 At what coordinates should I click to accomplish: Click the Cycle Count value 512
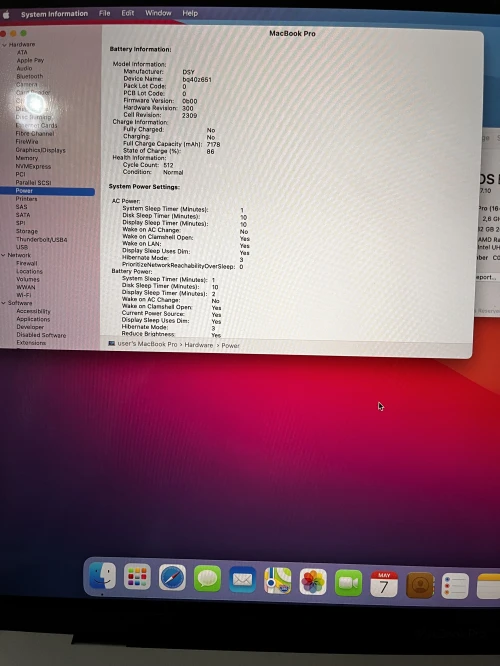pos(168,165)
